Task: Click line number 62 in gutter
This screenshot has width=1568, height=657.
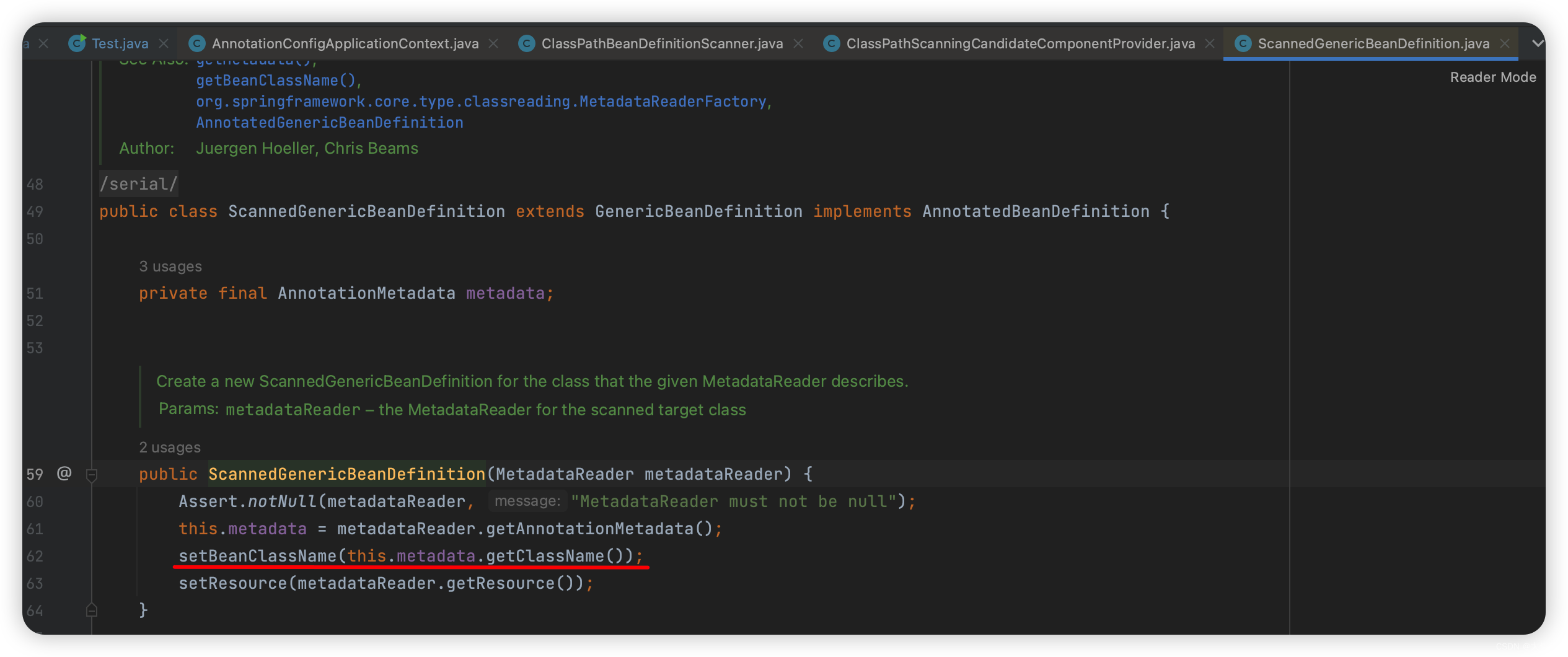Action: coord(35,556)
